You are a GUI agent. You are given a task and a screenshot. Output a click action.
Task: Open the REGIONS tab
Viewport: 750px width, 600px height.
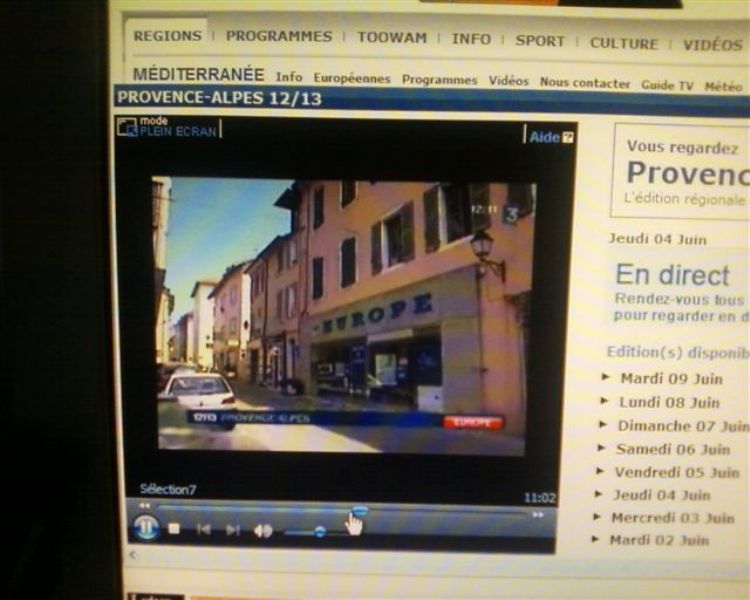coord(167,36)
